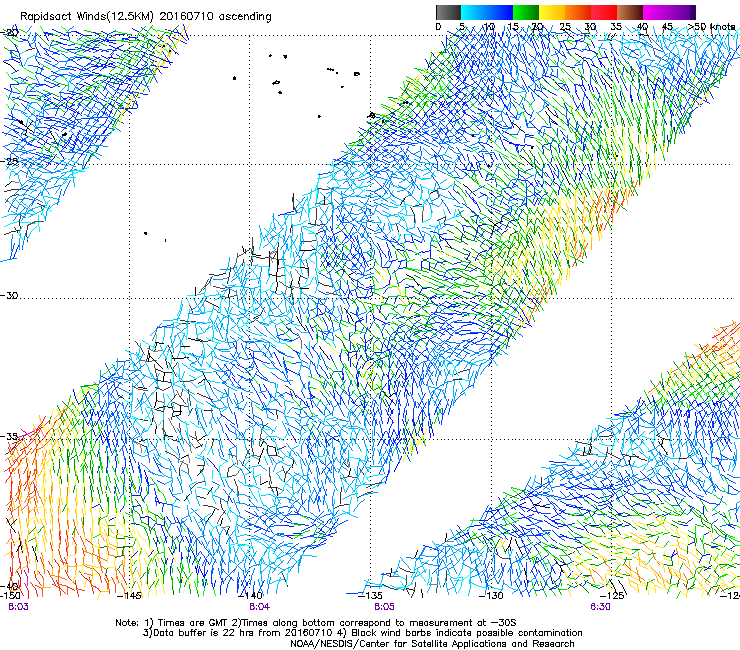Screen dimensions: 740x650
Task: Click the brown 35-40 knots legend segment
Action: pos(630,12)
